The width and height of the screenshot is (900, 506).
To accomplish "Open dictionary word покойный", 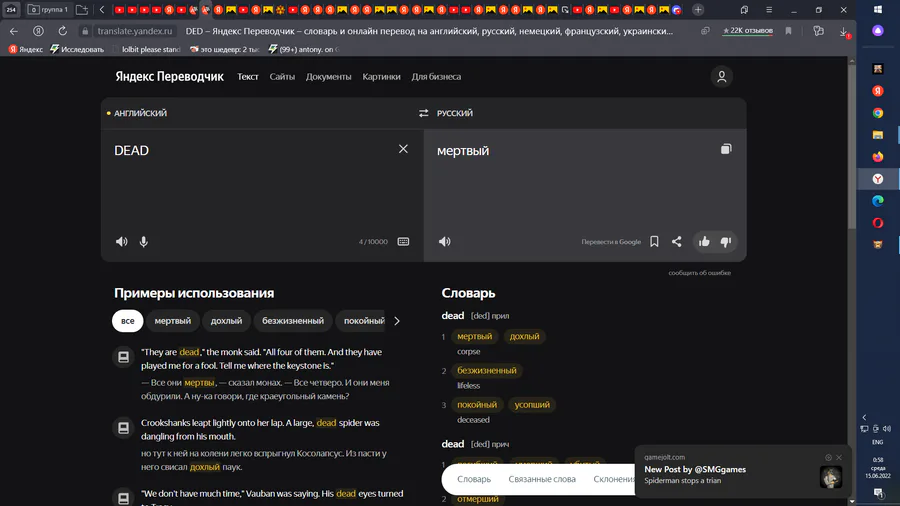I will pos(477,404).
